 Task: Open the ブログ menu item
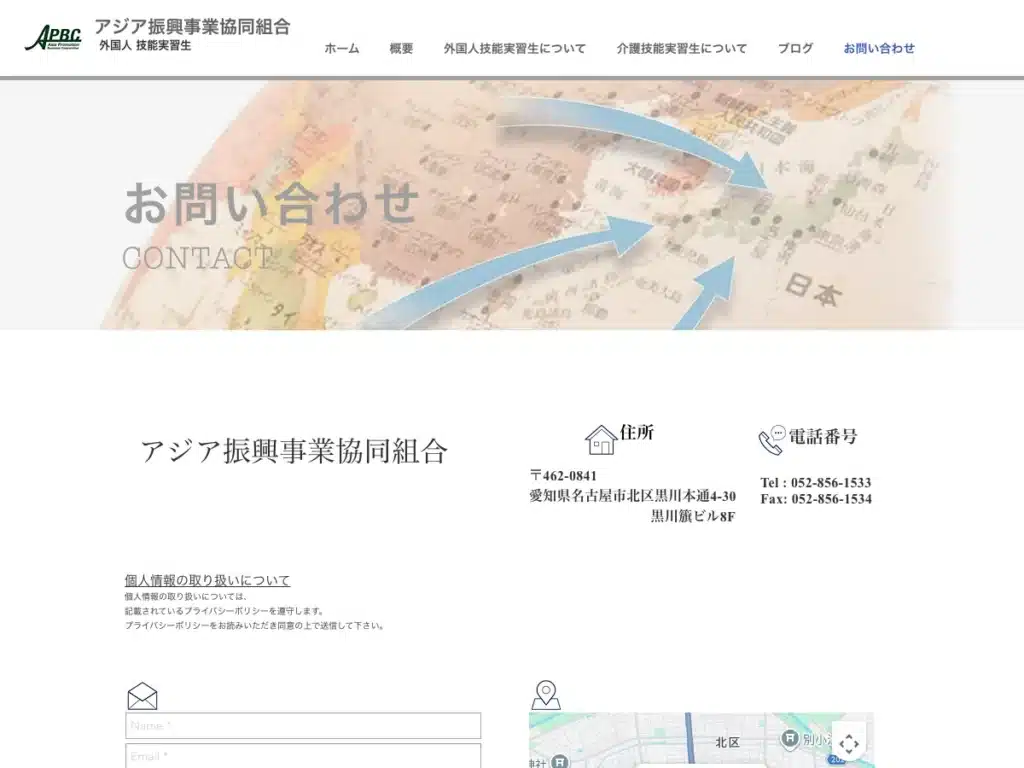pyautogui.click(x=795, y=48)
